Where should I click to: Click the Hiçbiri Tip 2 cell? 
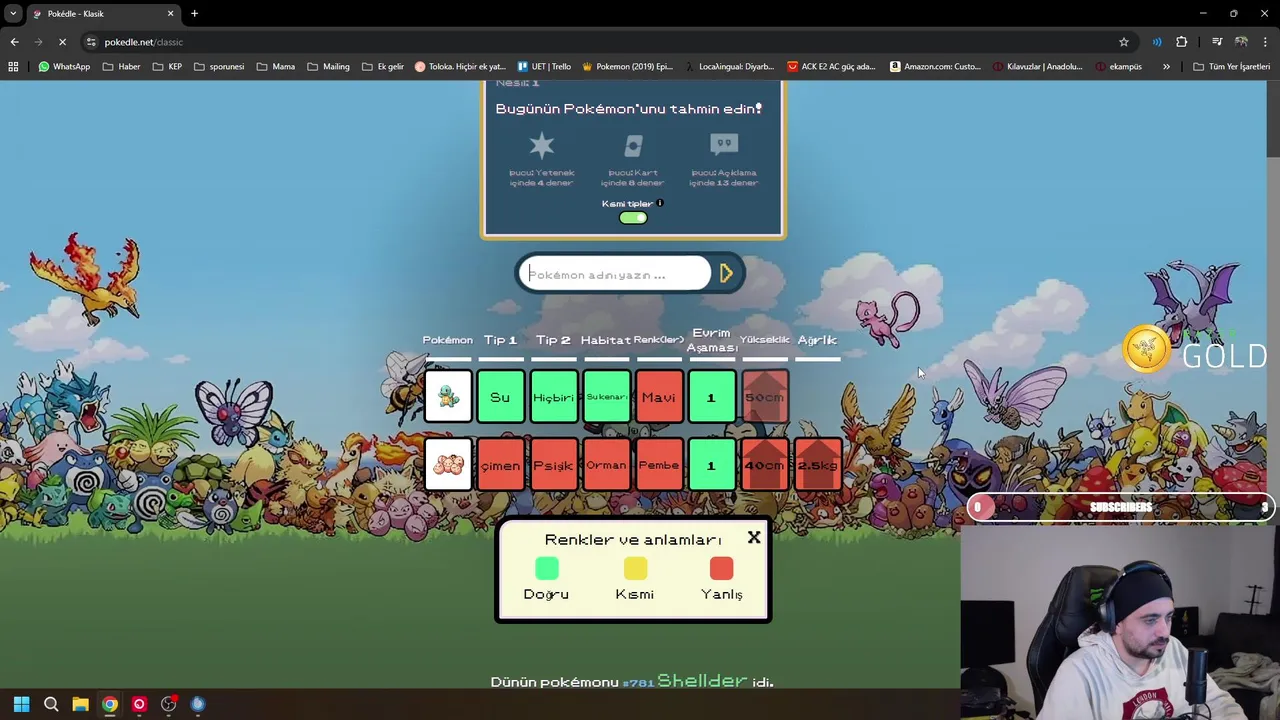(x=554, y=397)
